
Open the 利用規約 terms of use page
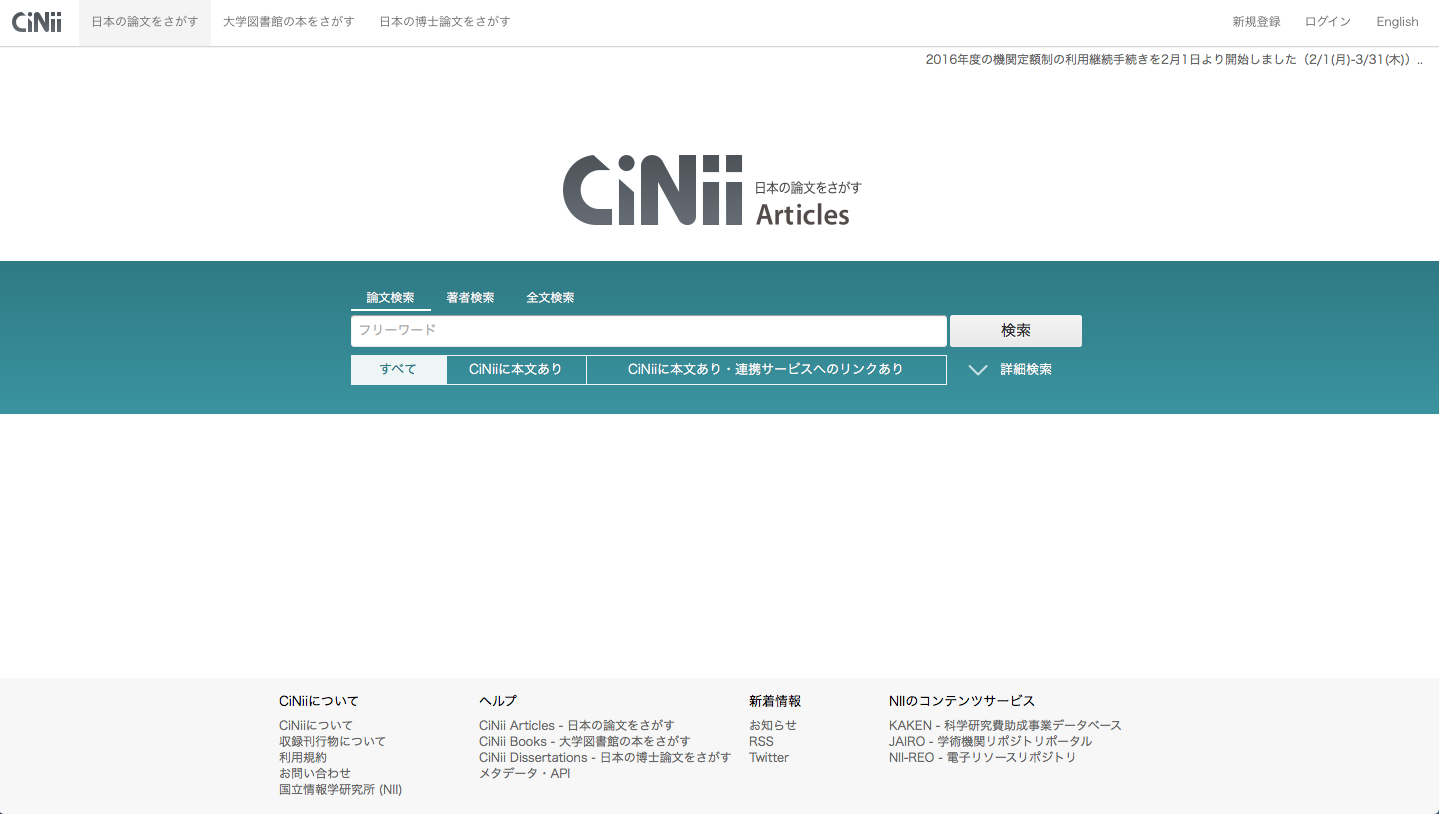[x=302, y=757]
